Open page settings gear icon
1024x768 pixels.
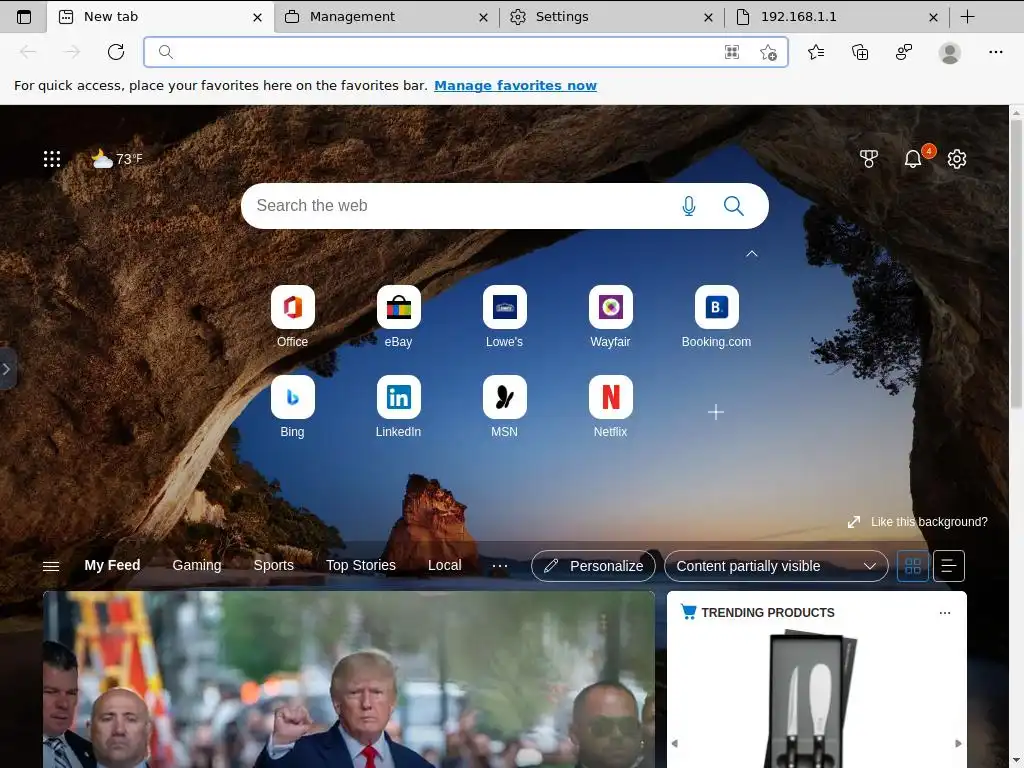957,159
